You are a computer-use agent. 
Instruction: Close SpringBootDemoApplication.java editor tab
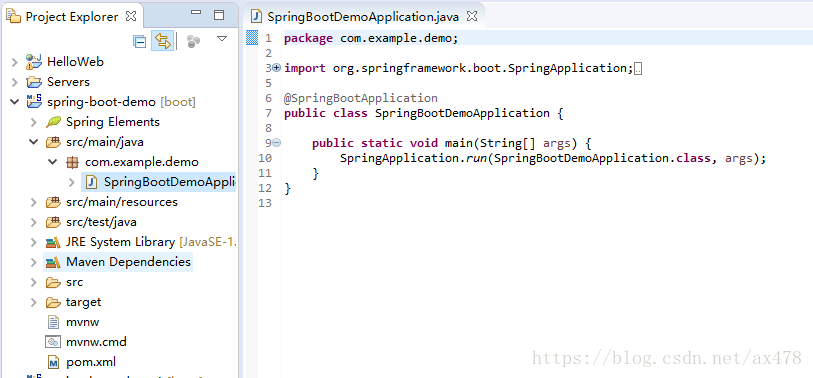471,16
